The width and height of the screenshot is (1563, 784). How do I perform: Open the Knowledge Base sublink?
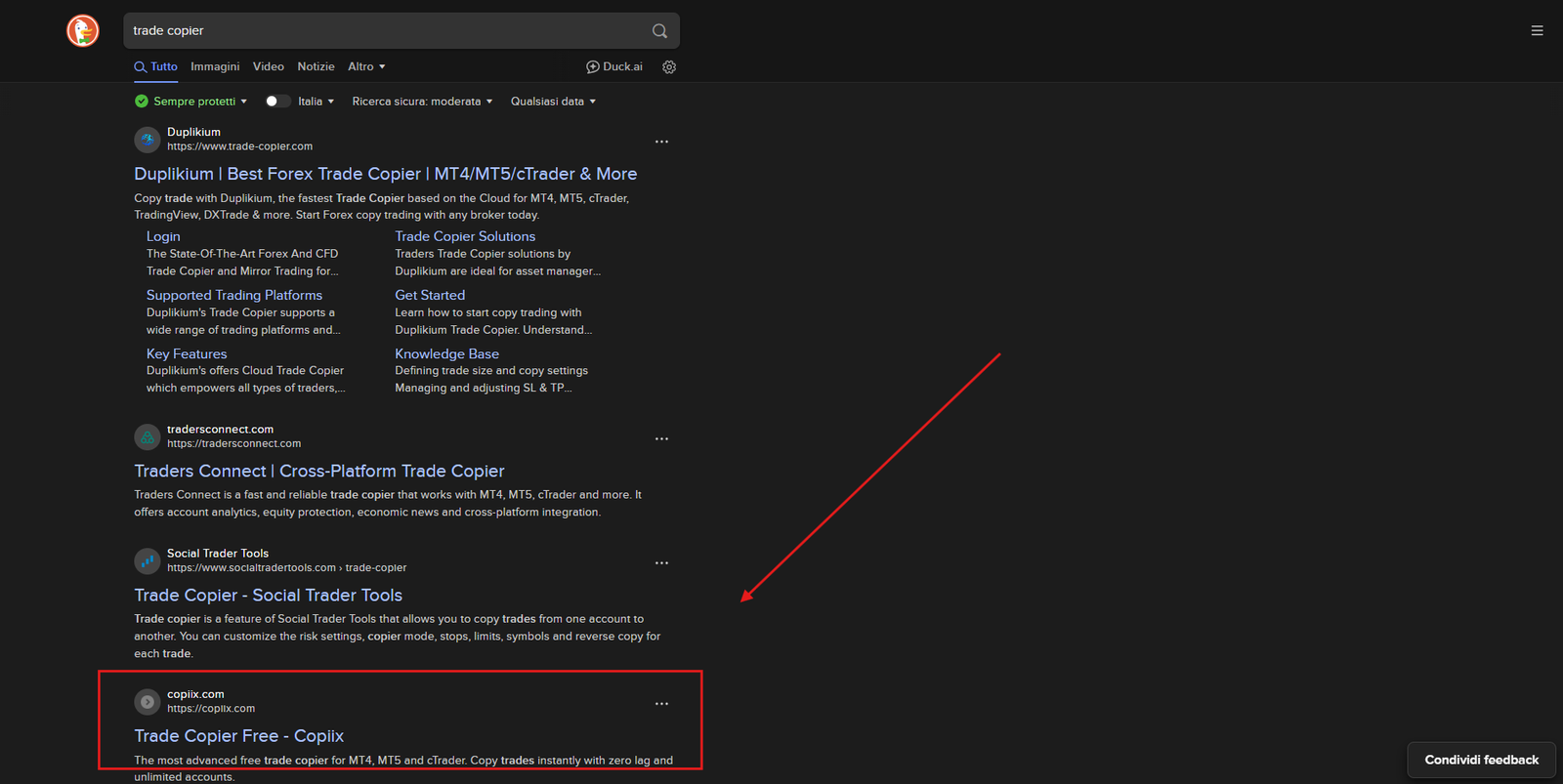click(447, 354)
